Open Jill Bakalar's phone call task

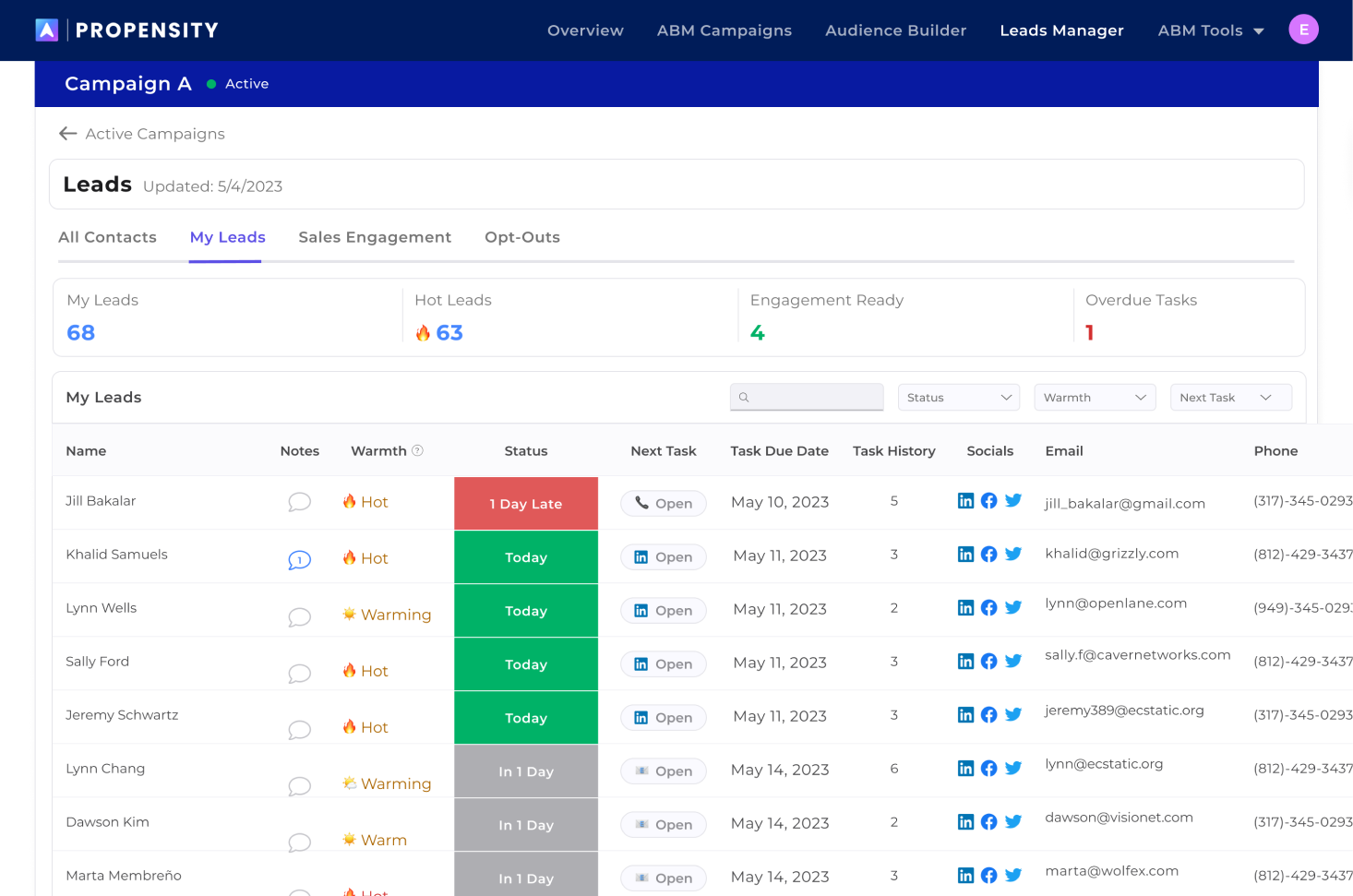pos(664,503)
